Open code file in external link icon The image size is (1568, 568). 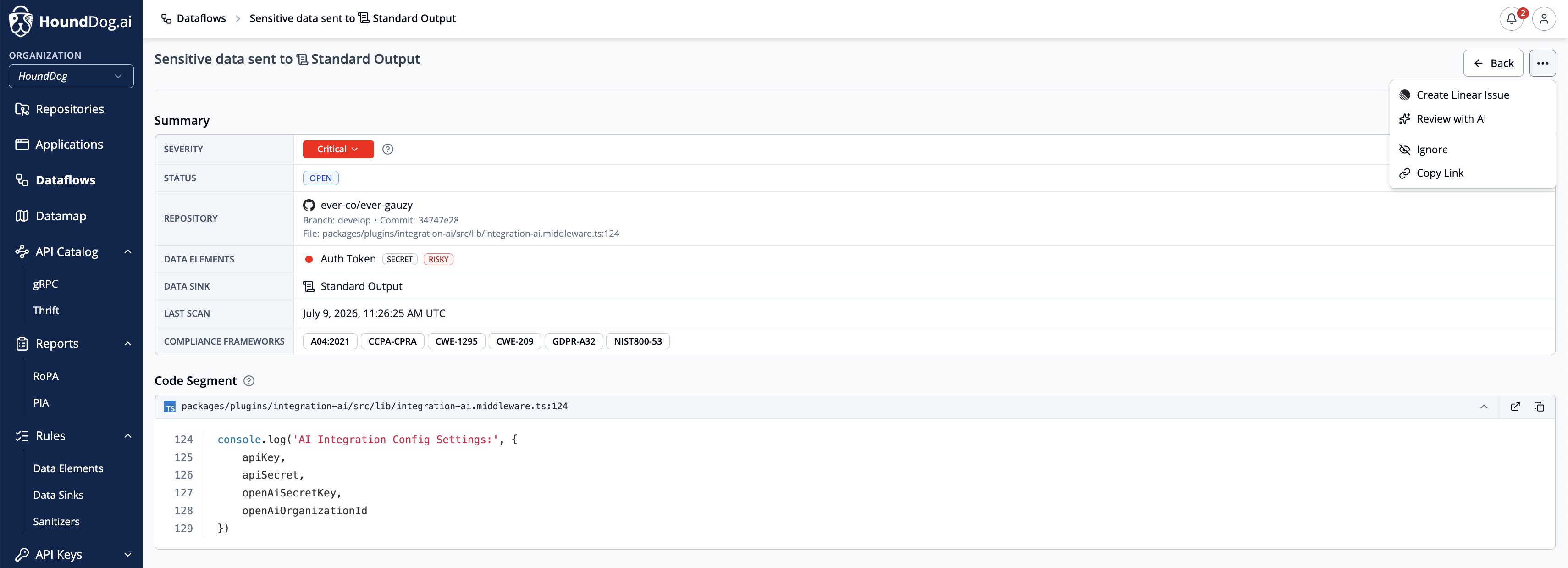coord(1515,407)
